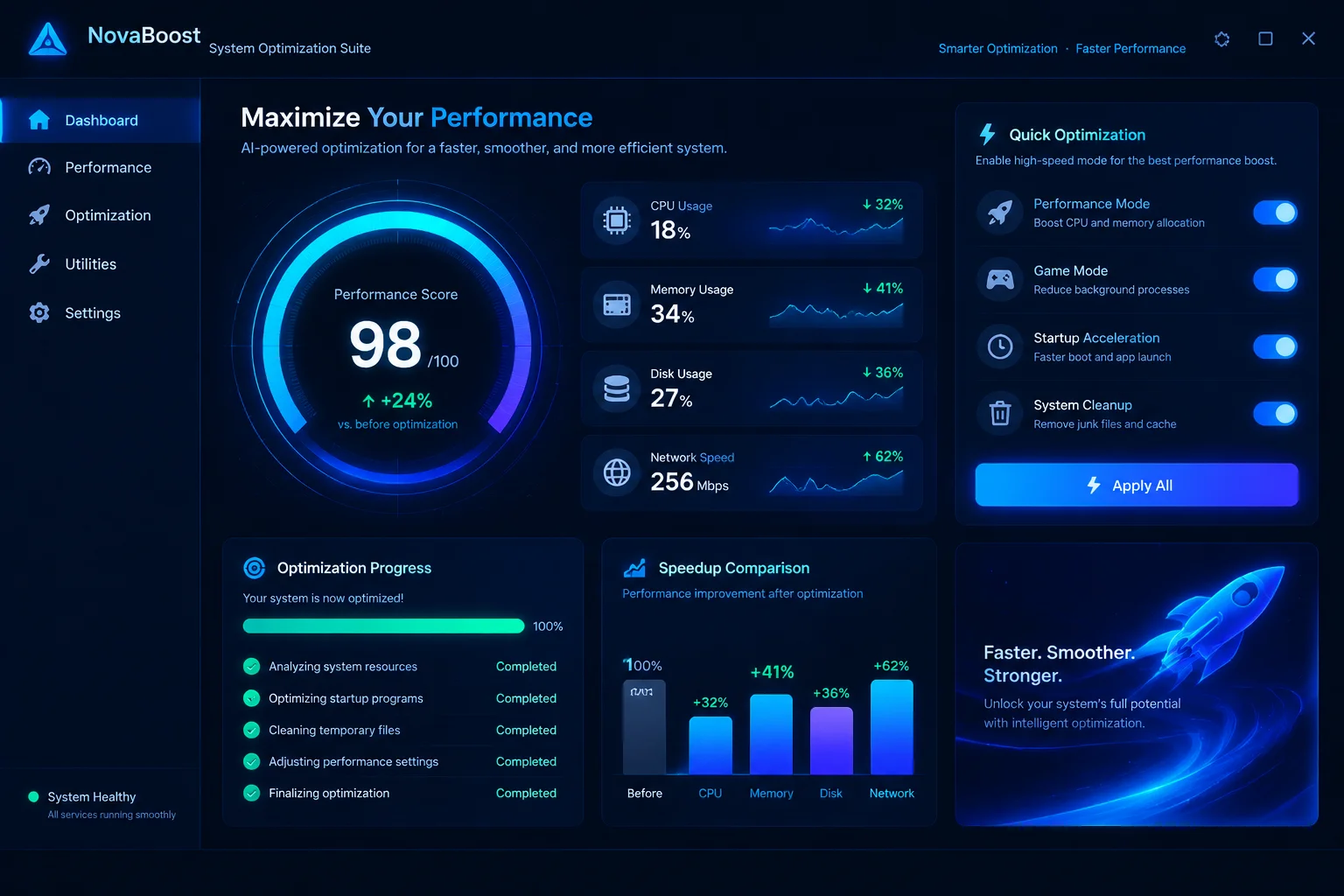Click the '34%' Memory Usage value

(672, 314)
